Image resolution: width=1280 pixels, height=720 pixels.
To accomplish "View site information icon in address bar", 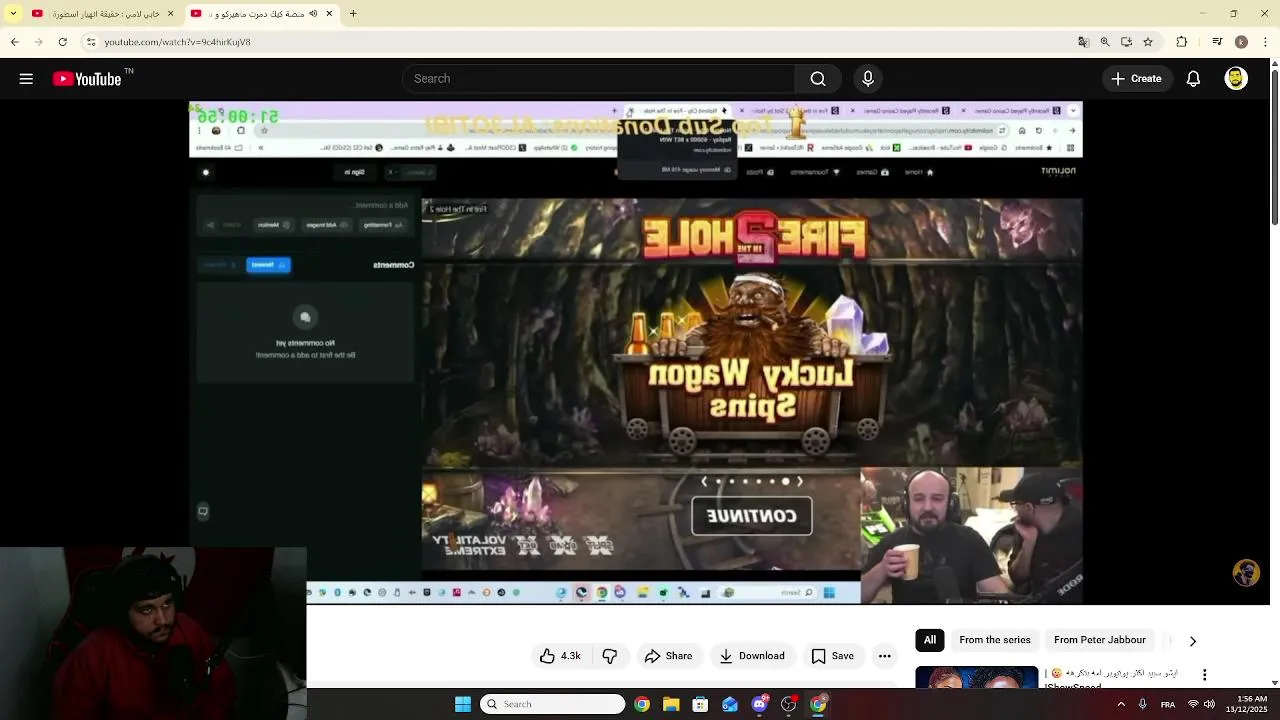I will tap(90, 42).
